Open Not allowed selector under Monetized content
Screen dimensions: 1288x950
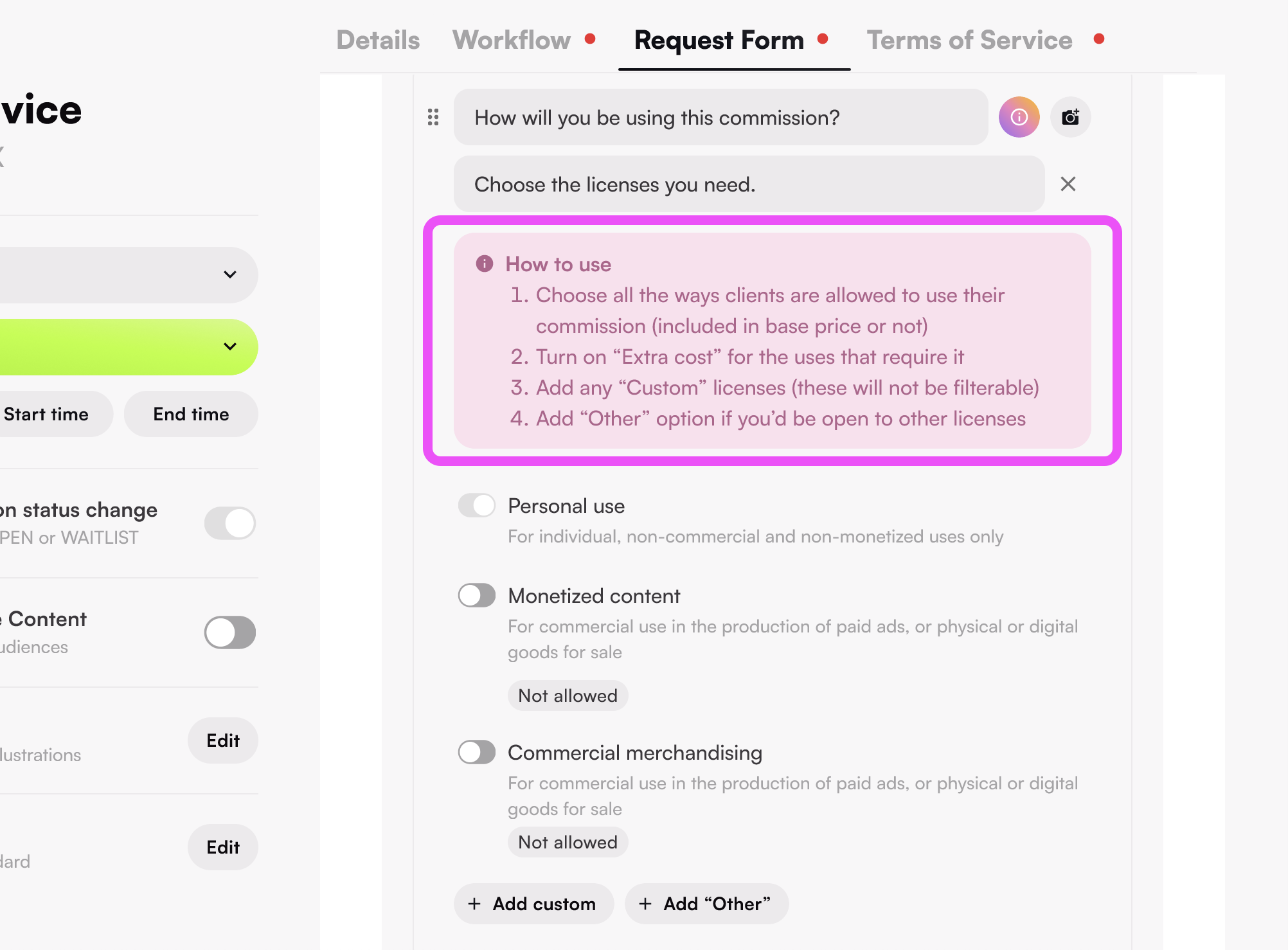click(x=568, y=695)
